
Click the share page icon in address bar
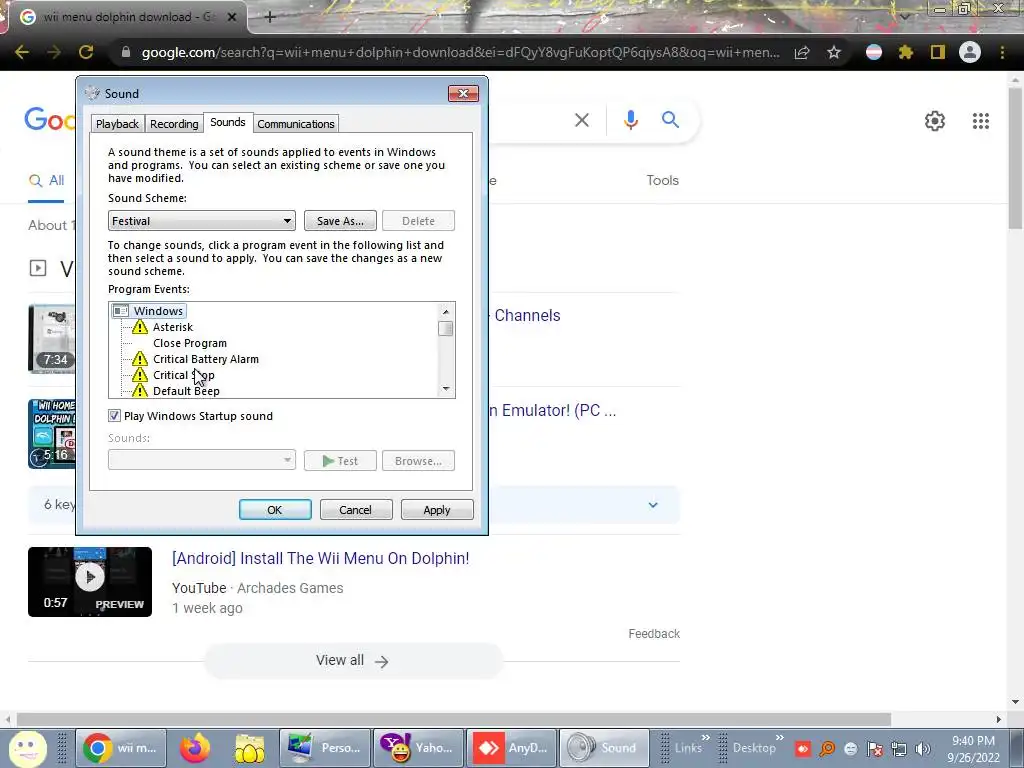pyautogui.click(x=802, y=52)
